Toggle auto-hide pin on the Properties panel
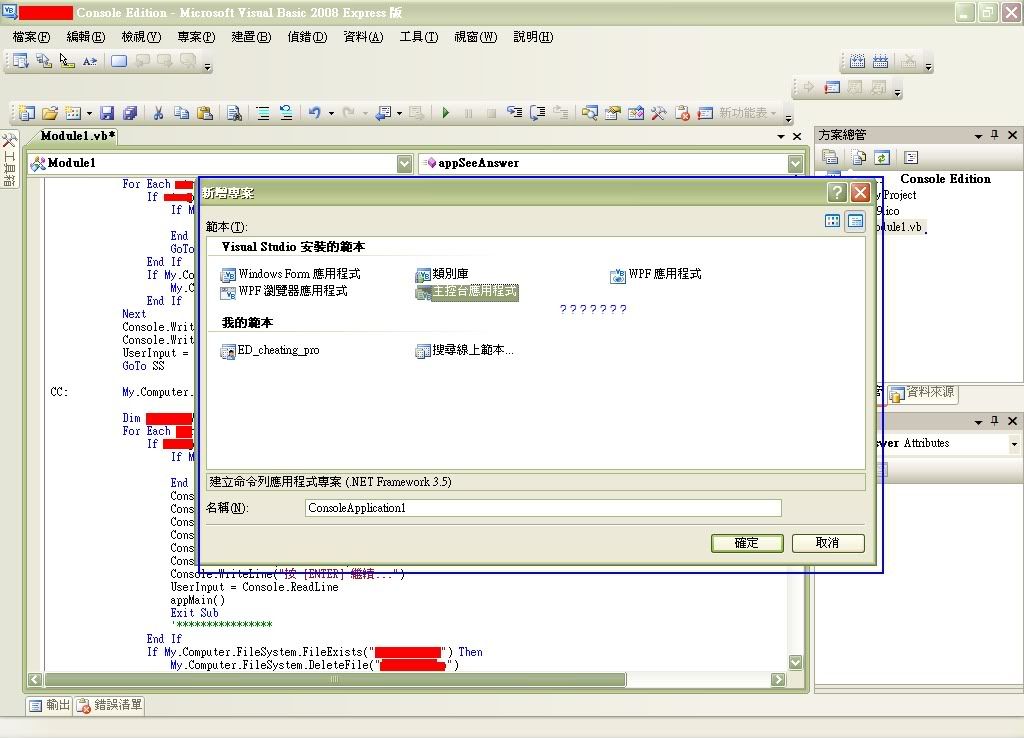 point(995,421)
